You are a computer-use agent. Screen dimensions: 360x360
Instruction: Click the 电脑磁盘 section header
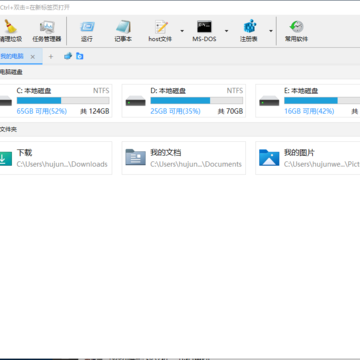click(11, 72)
